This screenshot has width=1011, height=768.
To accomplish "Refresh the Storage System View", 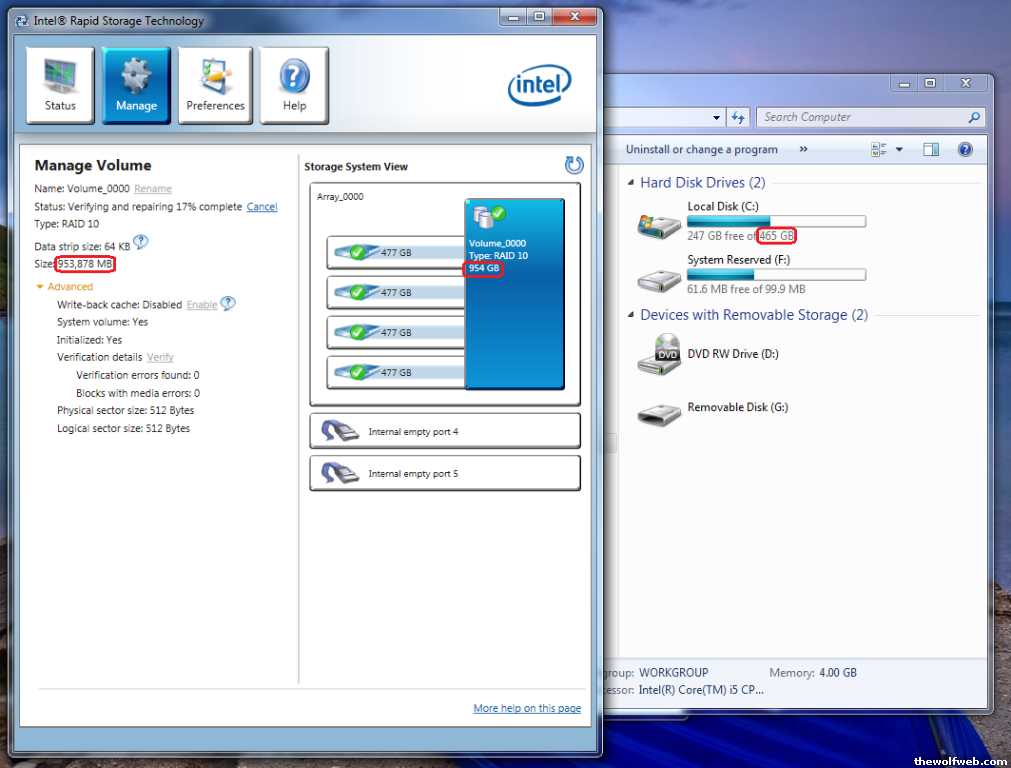I will (573, 165).
